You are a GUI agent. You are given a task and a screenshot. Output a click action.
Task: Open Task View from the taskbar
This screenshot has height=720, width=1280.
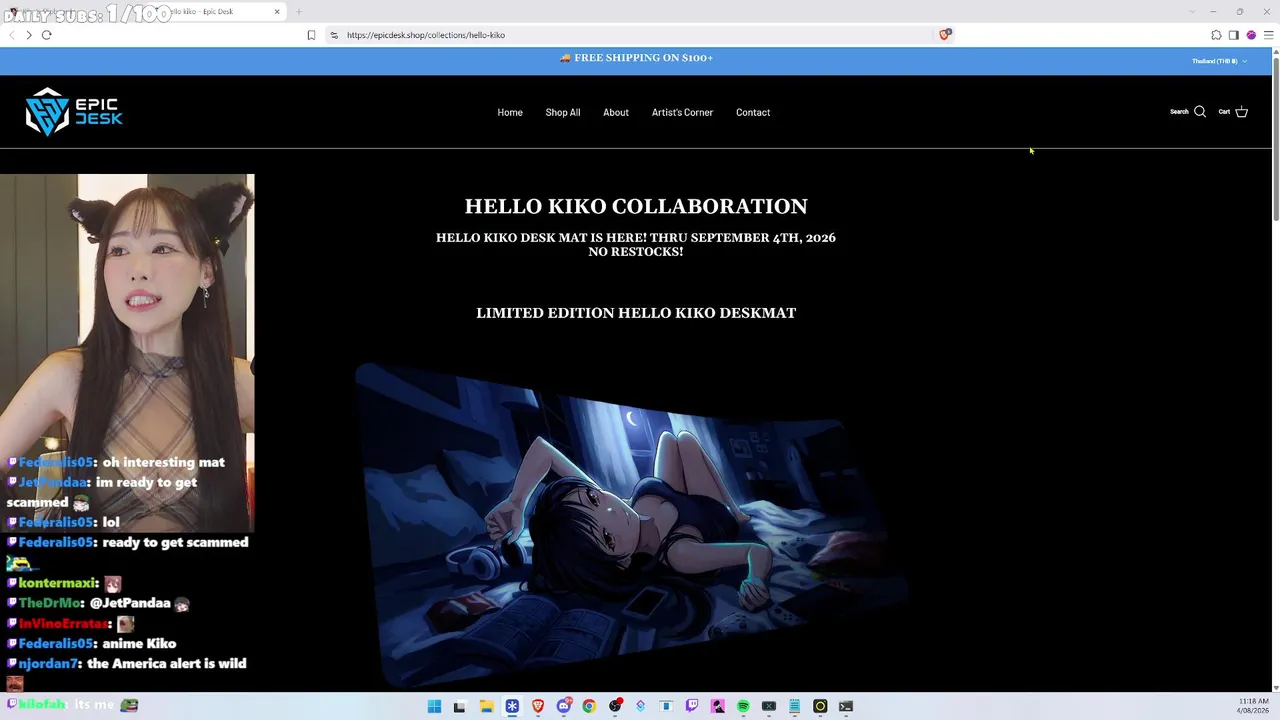[x=460, y=706]
